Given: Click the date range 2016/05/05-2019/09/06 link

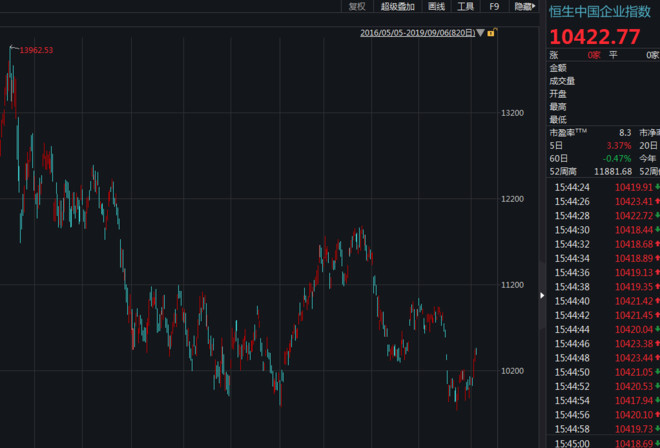Looking at the screenshot, I should (418, 33).
